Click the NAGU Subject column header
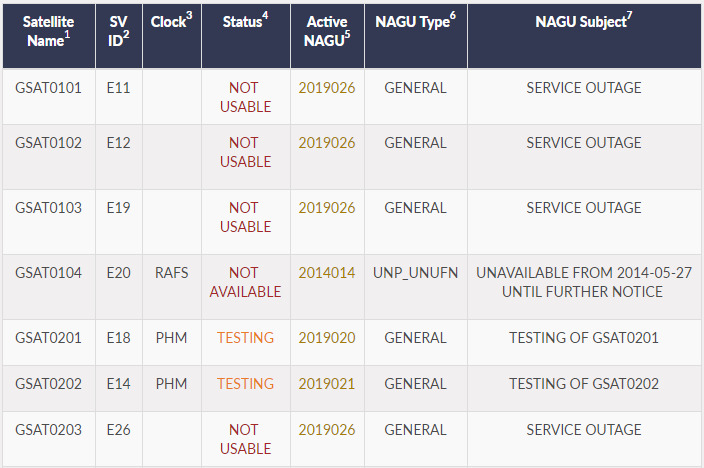The height and width of the screenshot is (468, 704). tap(583, 22)
